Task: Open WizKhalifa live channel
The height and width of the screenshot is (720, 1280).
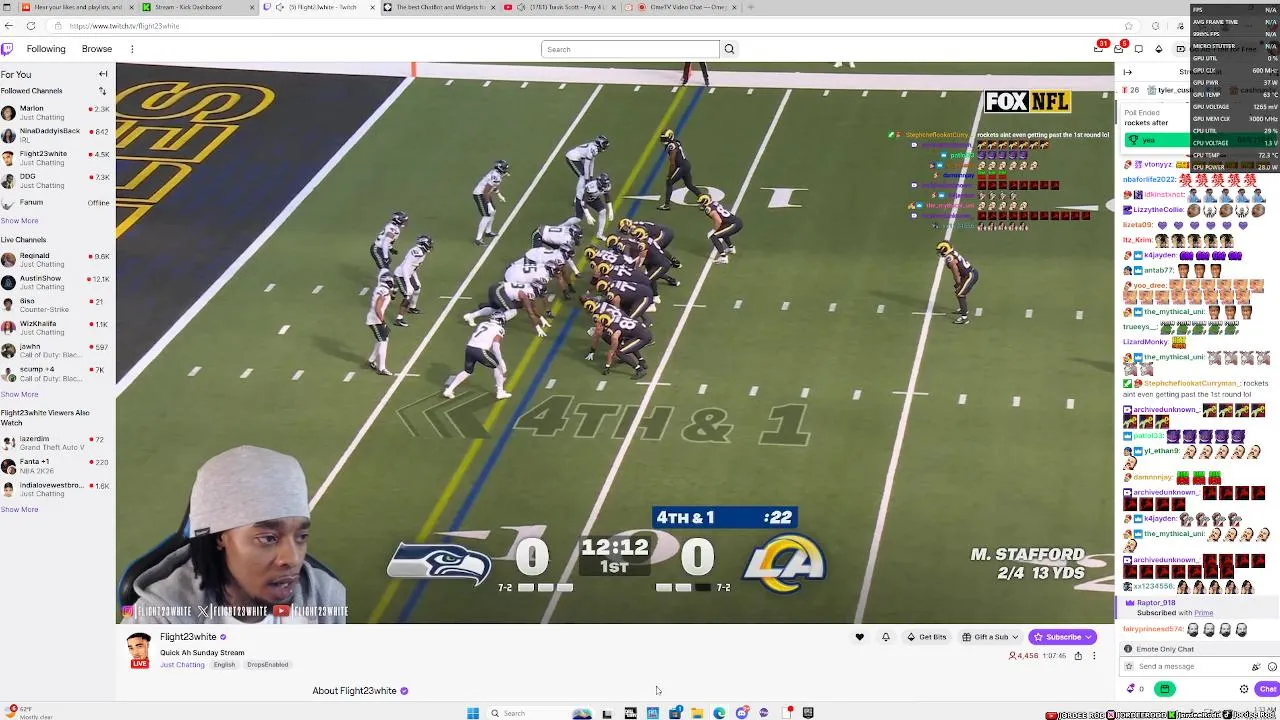Action: (55, 328)
